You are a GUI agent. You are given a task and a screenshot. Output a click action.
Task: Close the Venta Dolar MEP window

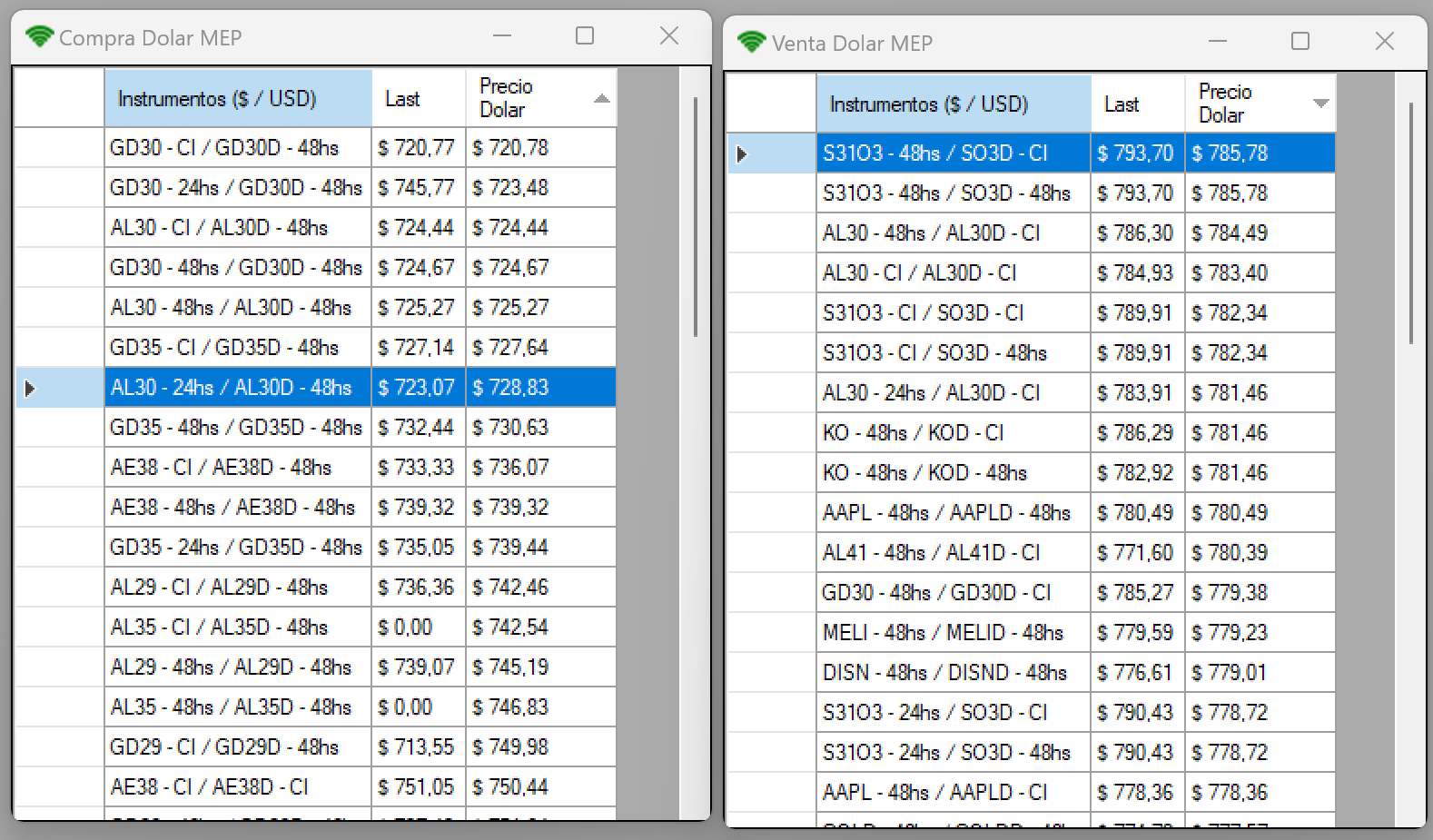(1385, 42)
